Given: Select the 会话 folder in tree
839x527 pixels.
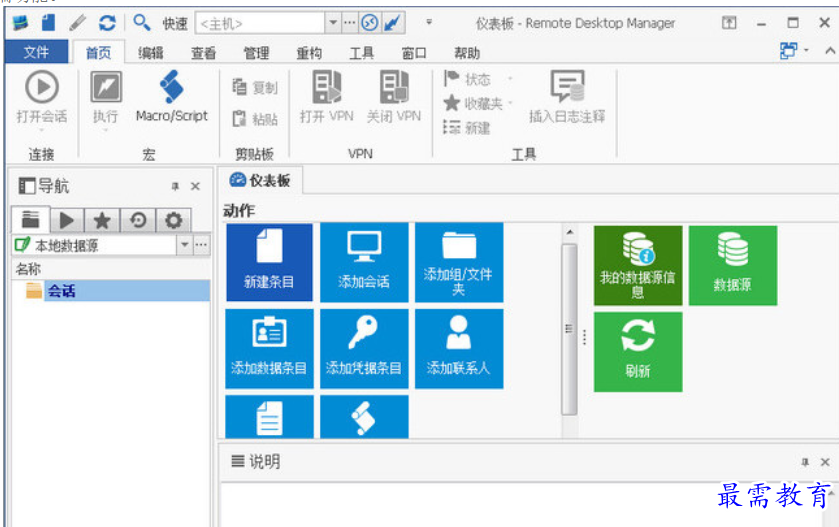Looking at the screenshot, I should coord(116,291).
